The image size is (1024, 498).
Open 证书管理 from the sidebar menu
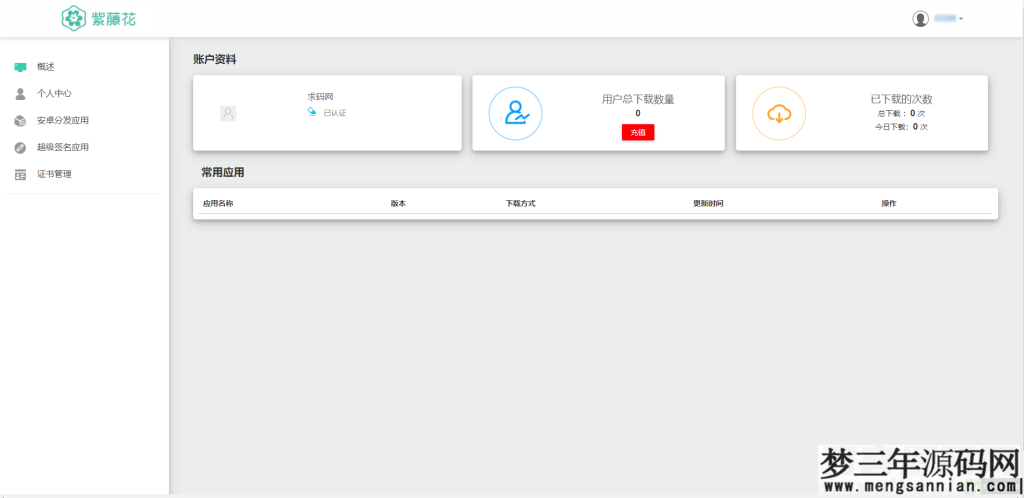point(54,175)
